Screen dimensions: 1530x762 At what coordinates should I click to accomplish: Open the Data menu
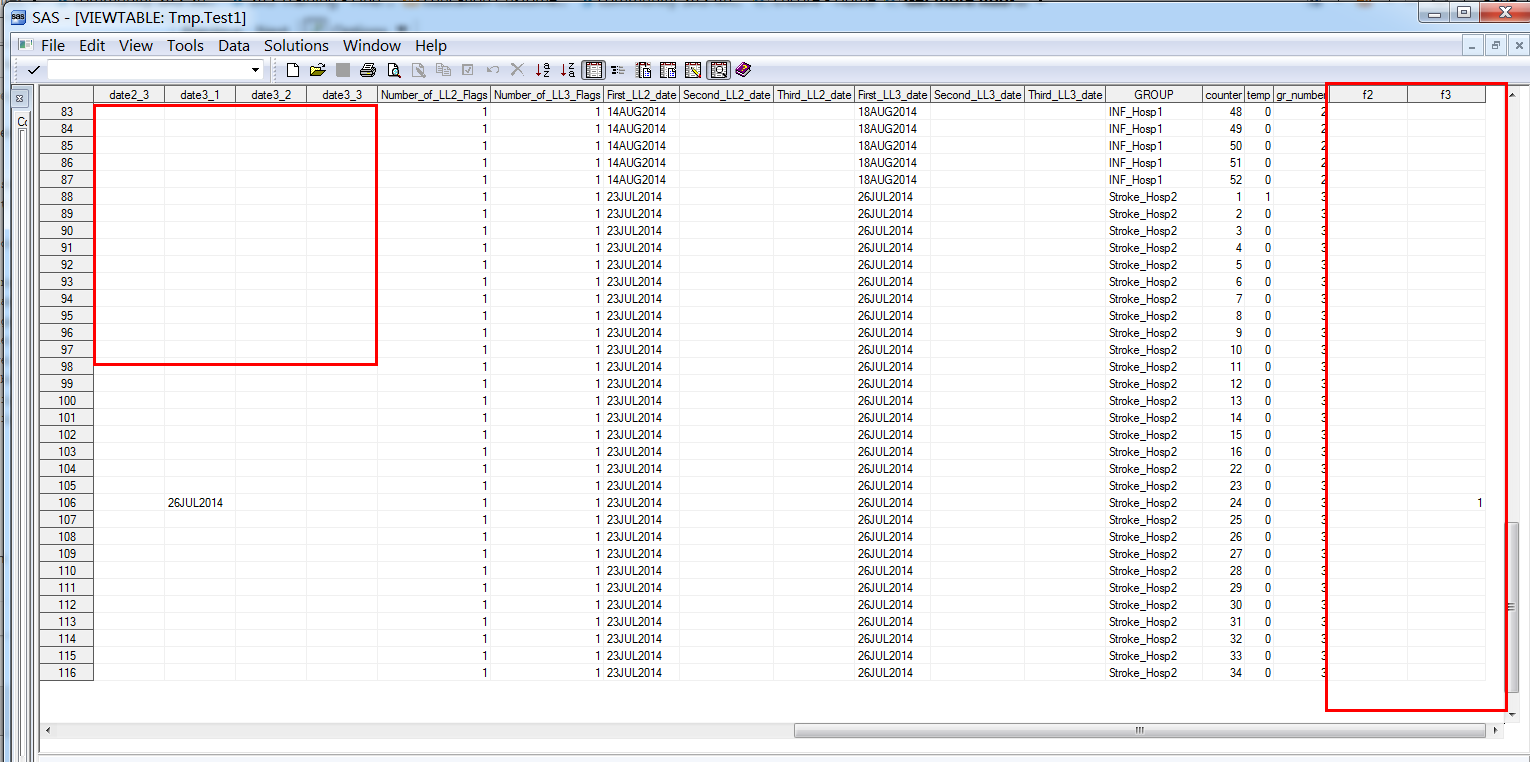pos(234,46)
